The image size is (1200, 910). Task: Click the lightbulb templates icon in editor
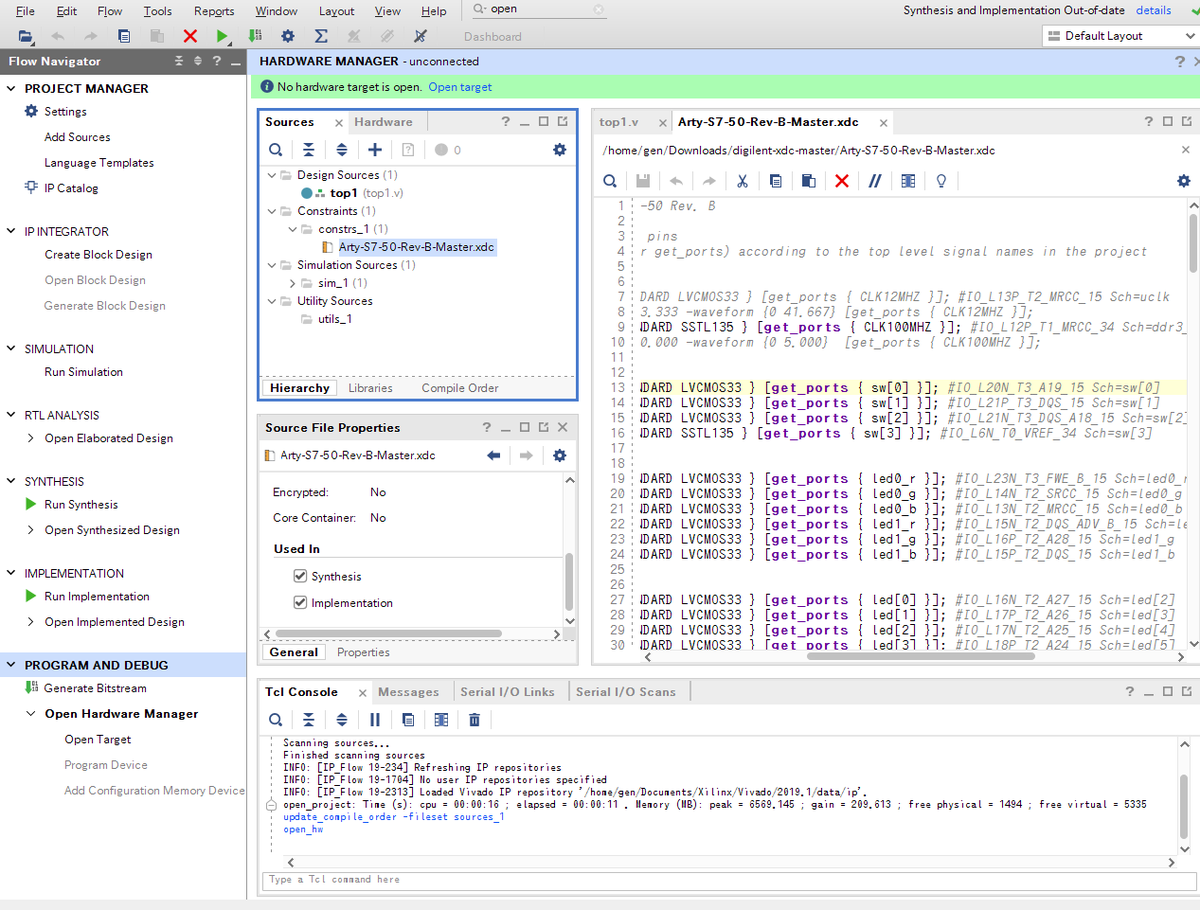[940, 181]
